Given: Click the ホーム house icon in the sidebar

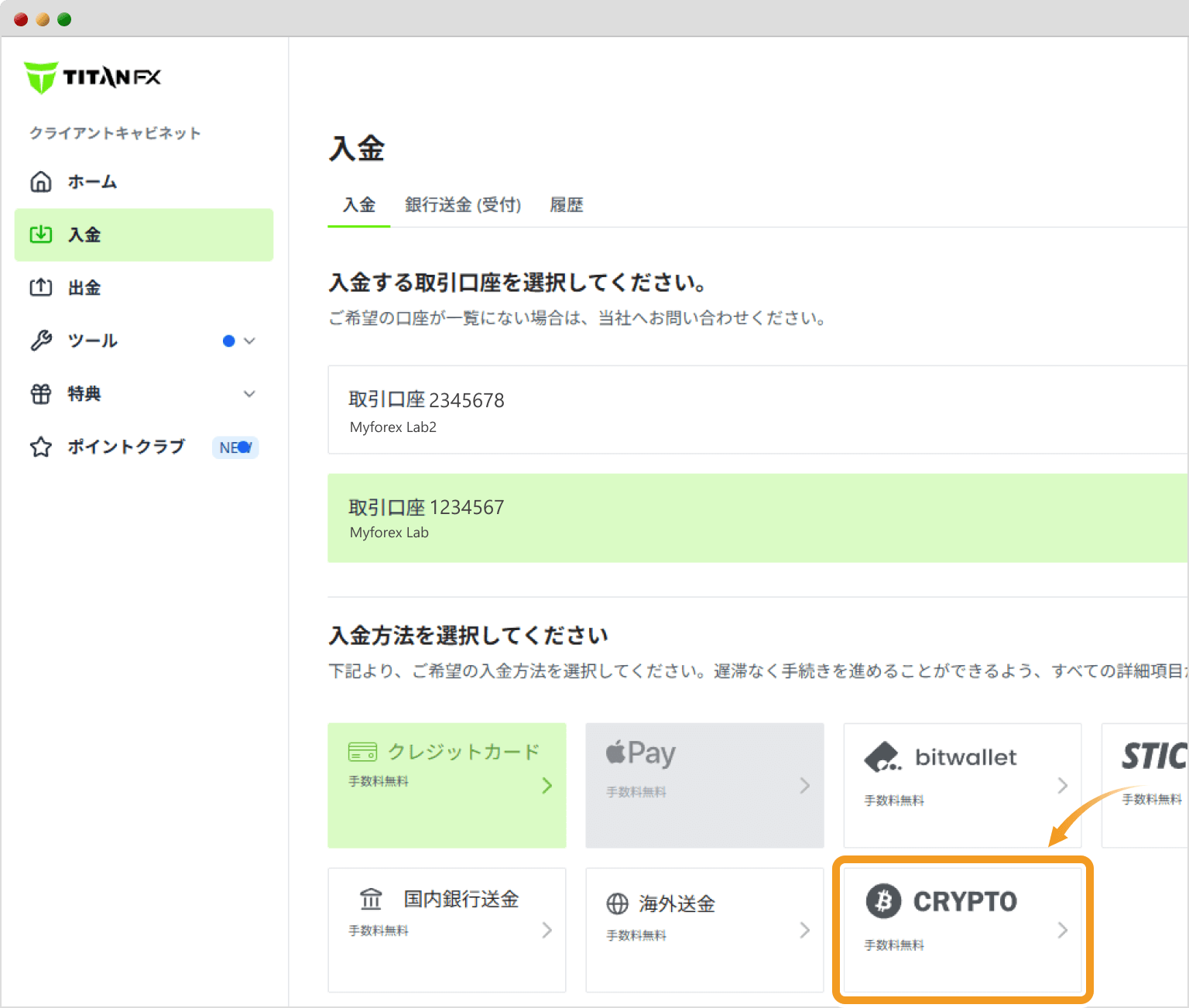Looking at the screenshot, I should click(41, 181).
